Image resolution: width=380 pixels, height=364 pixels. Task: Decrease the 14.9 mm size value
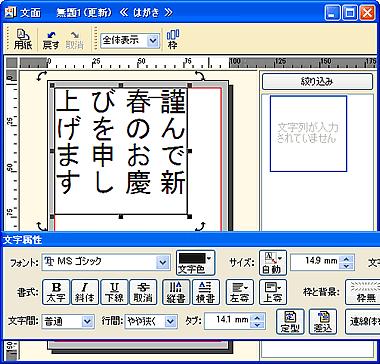click(347, 266)
